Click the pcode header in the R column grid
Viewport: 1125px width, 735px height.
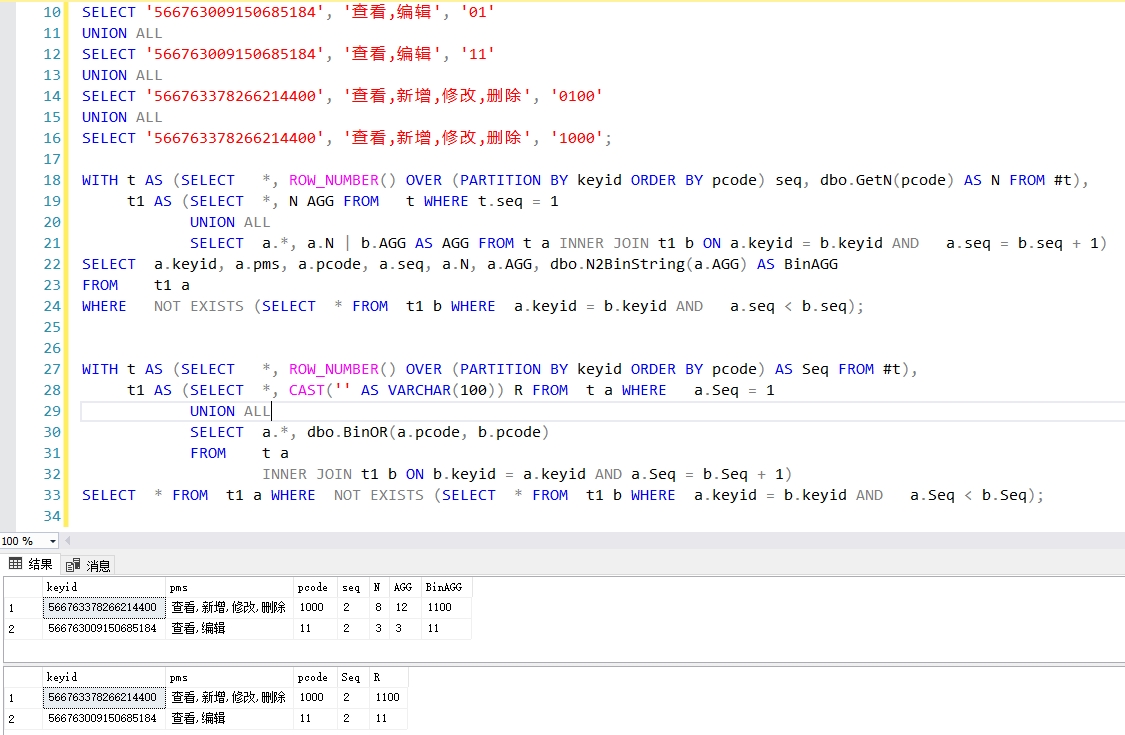coord(314,677)
